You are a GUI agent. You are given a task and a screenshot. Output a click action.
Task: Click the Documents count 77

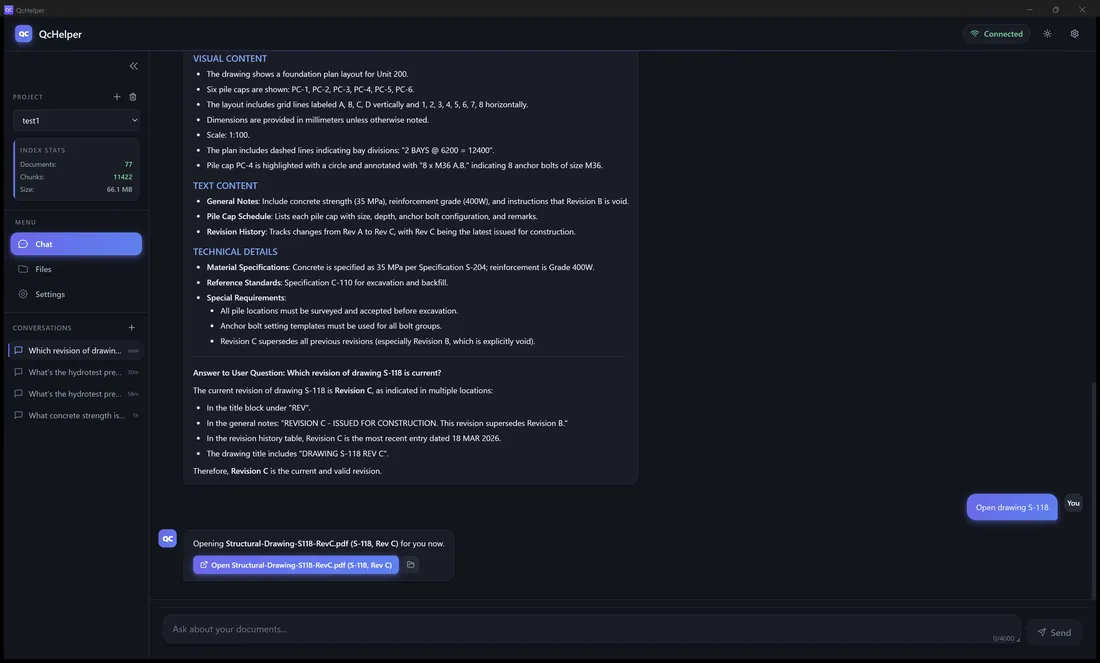click(x=128, y=164)
